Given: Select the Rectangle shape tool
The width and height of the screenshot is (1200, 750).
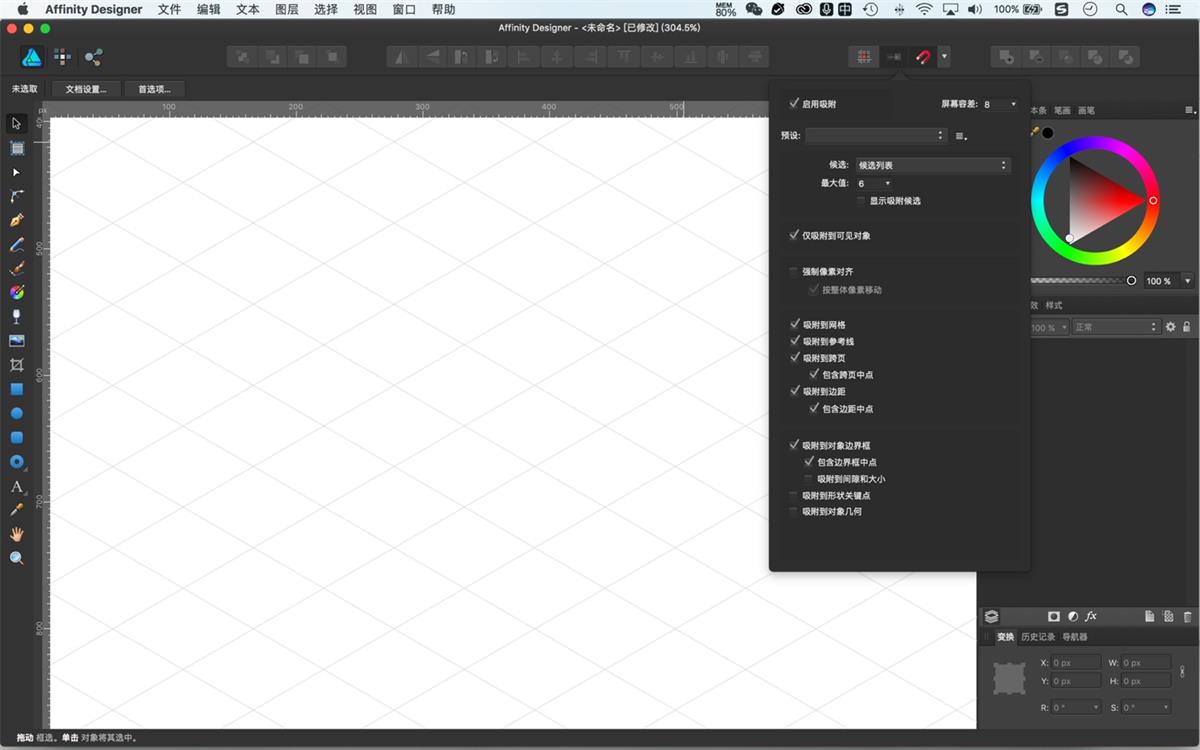Looking at the screenshot, I should (x=16, y=389).
